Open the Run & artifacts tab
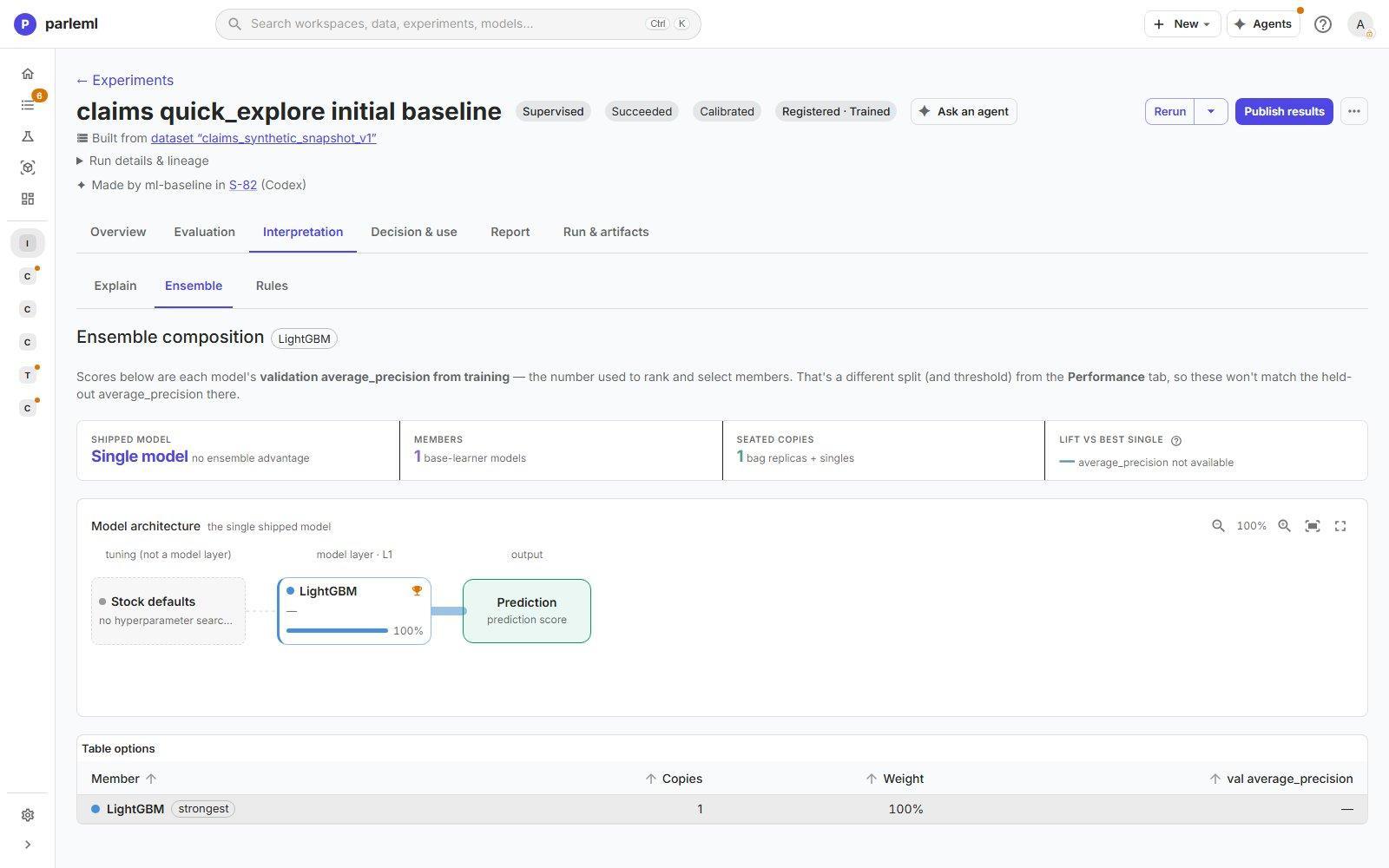The image size is (1389, 868). click(606, 232)
